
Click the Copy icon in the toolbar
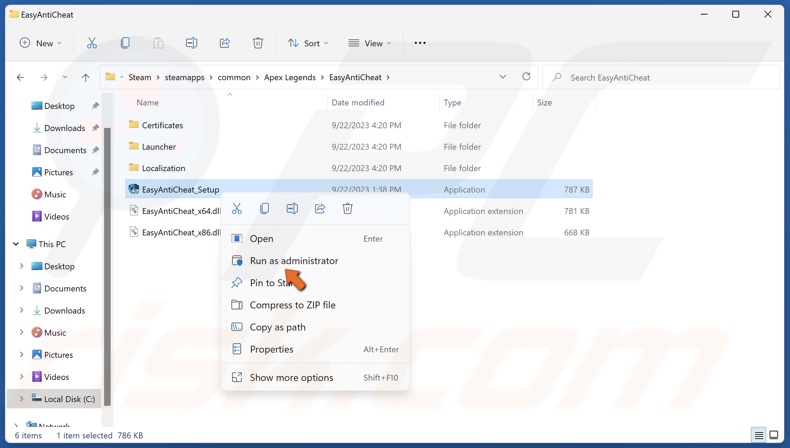coord(125,43)
